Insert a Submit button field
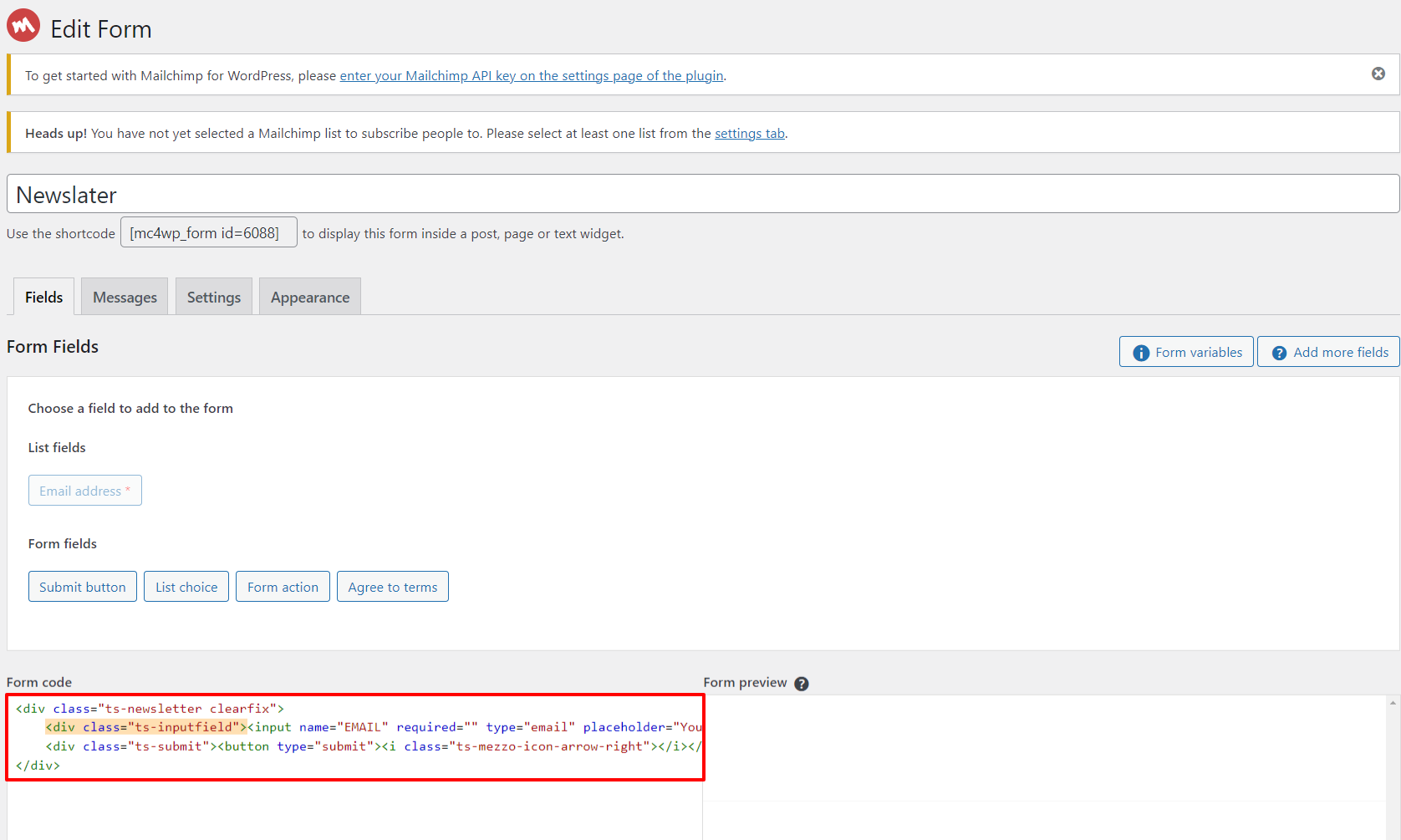 (x=82, y=587)
